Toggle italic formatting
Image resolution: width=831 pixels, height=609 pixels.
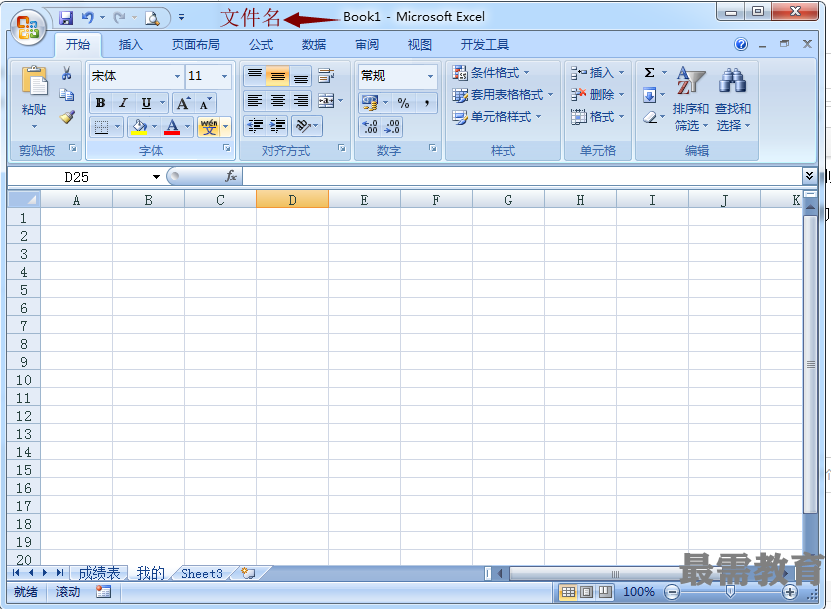point(123,103)
